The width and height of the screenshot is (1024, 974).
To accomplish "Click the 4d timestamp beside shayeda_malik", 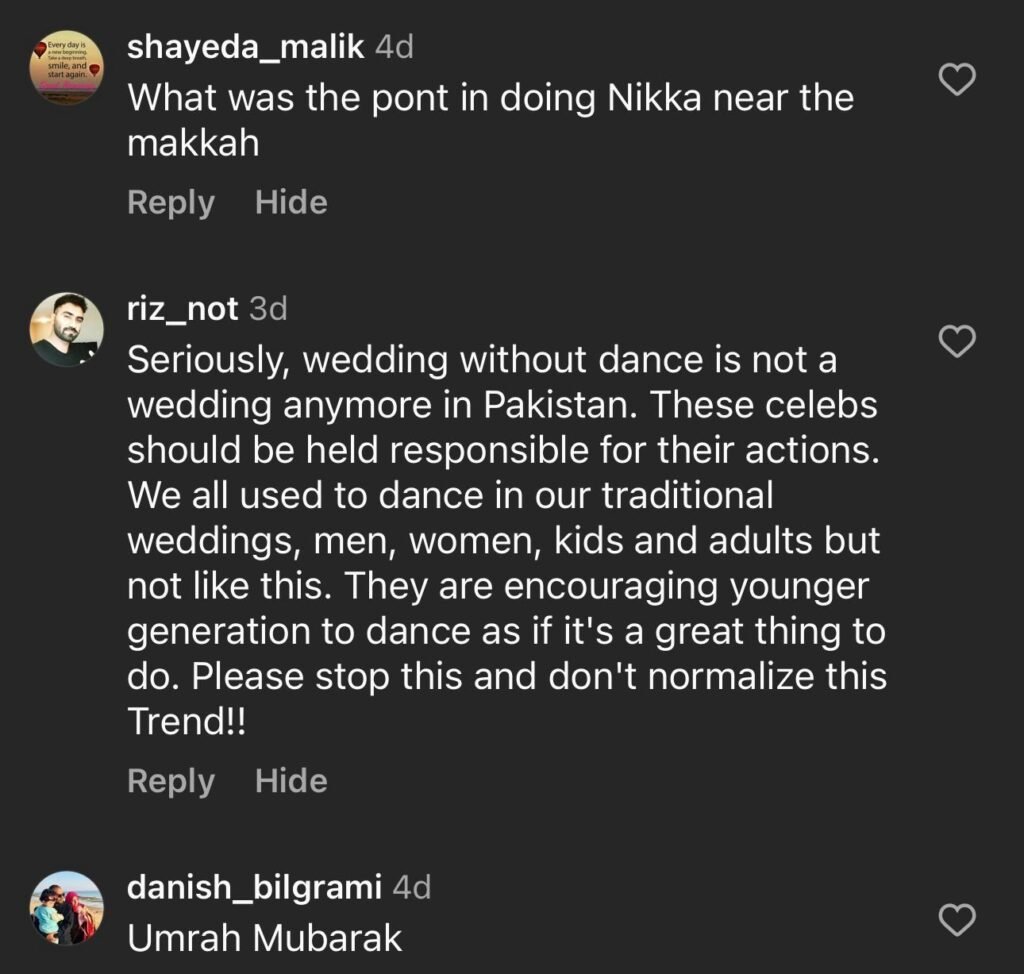I will tap(393, 47).
